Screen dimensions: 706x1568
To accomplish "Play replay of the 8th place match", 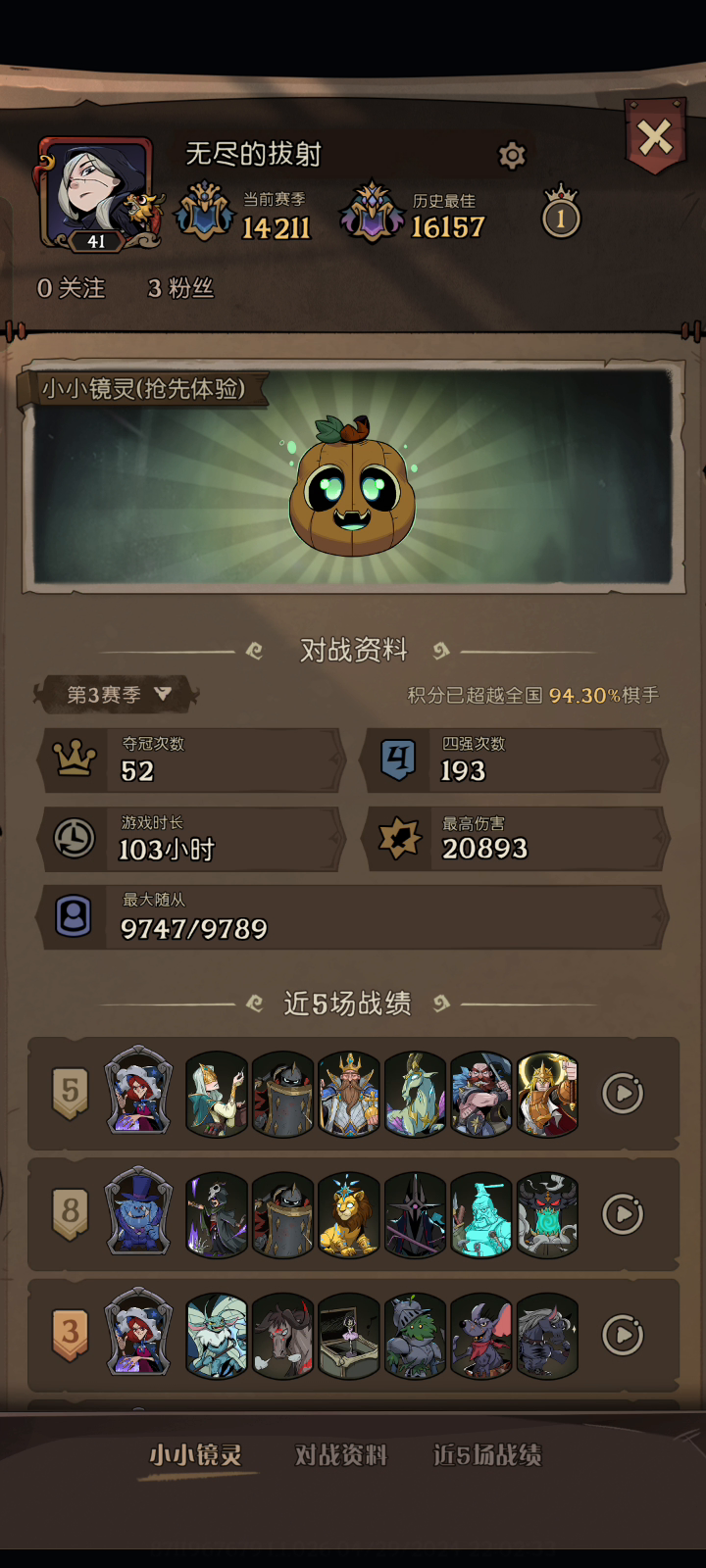I will coord(623,1214).
